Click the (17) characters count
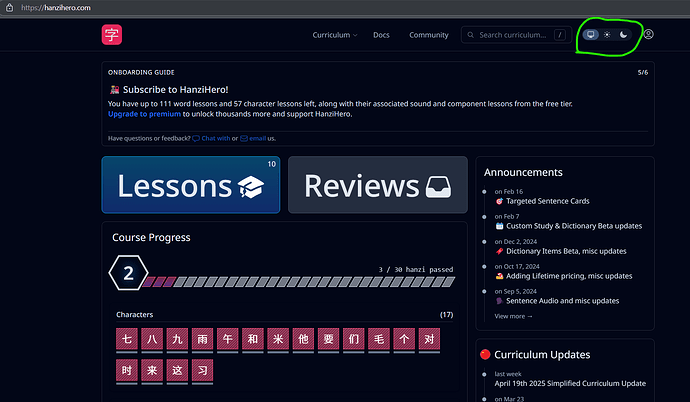This screenshot has width=690, height=402. click(x=446, y=315)
